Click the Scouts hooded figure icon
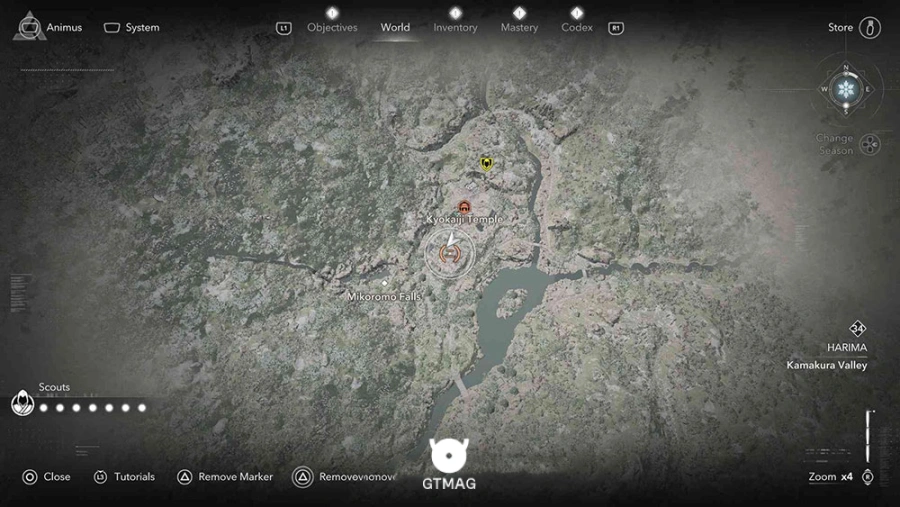The image size is (900, 507). [22, 402]
